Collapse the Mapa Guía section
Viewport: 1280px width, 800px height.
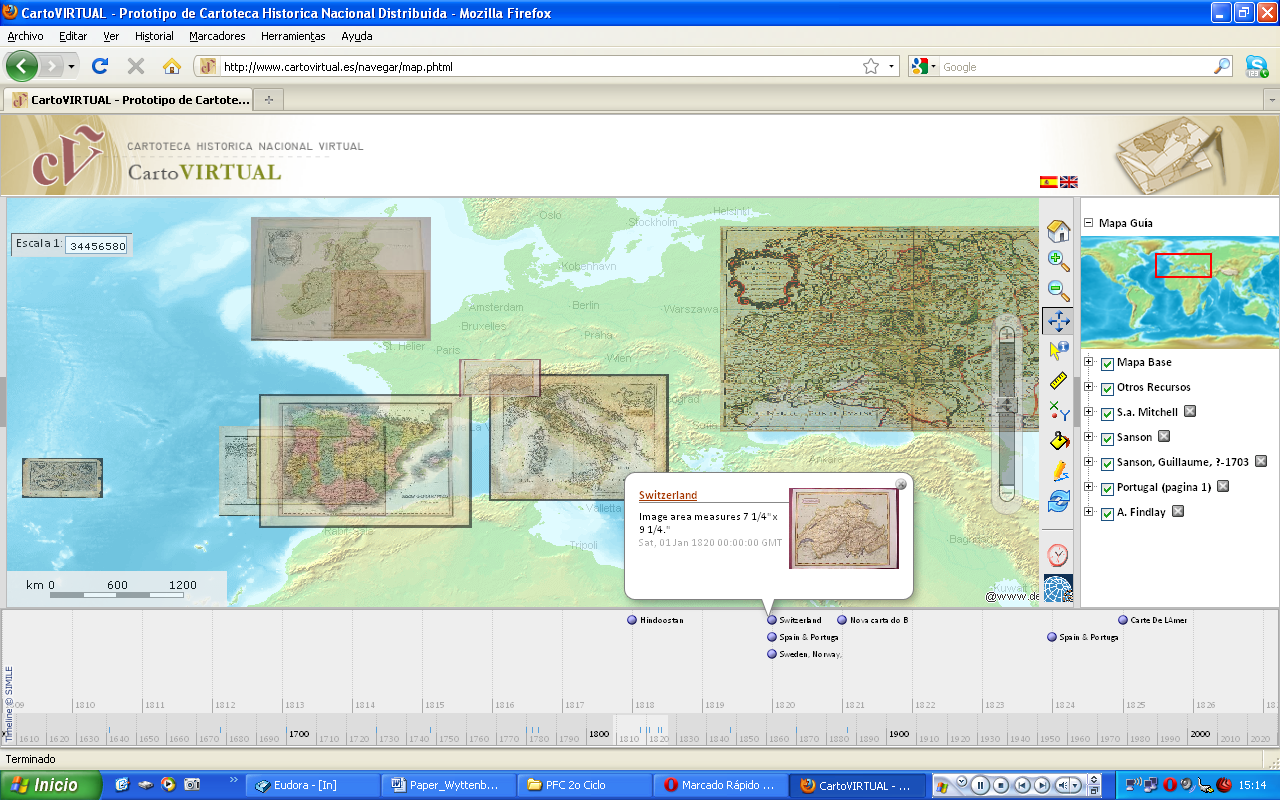point(1088,223)
